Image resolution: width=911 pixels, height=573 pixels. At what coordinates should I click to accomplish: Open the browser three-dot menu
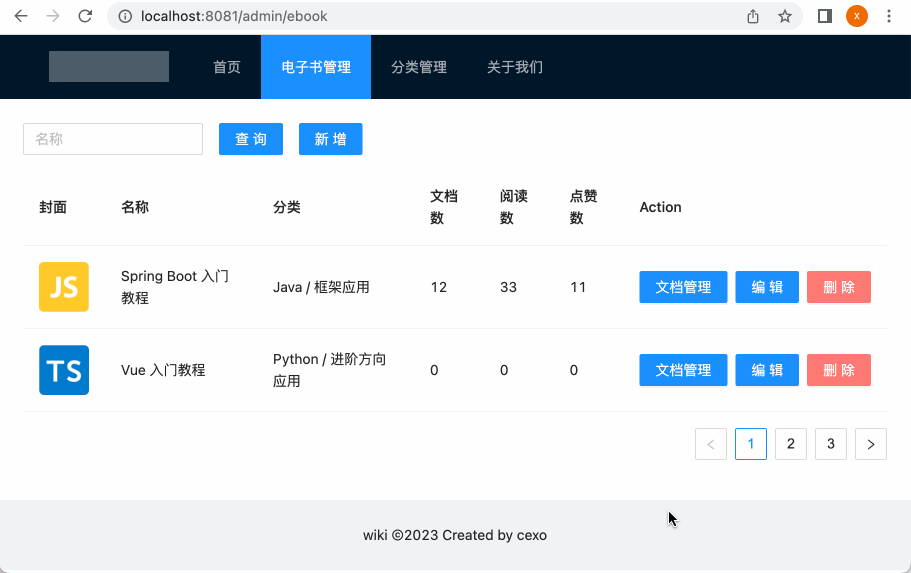pos(889,16)
